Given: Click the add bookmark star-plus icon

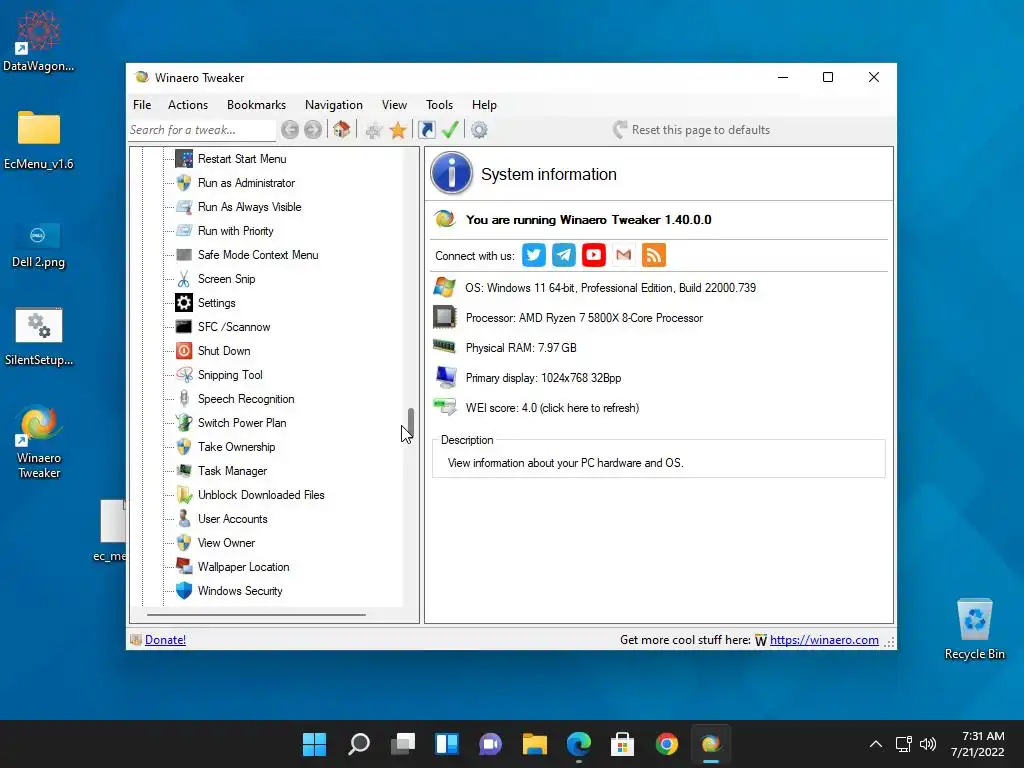Looking at the screenshot, I should click(374, 130).
